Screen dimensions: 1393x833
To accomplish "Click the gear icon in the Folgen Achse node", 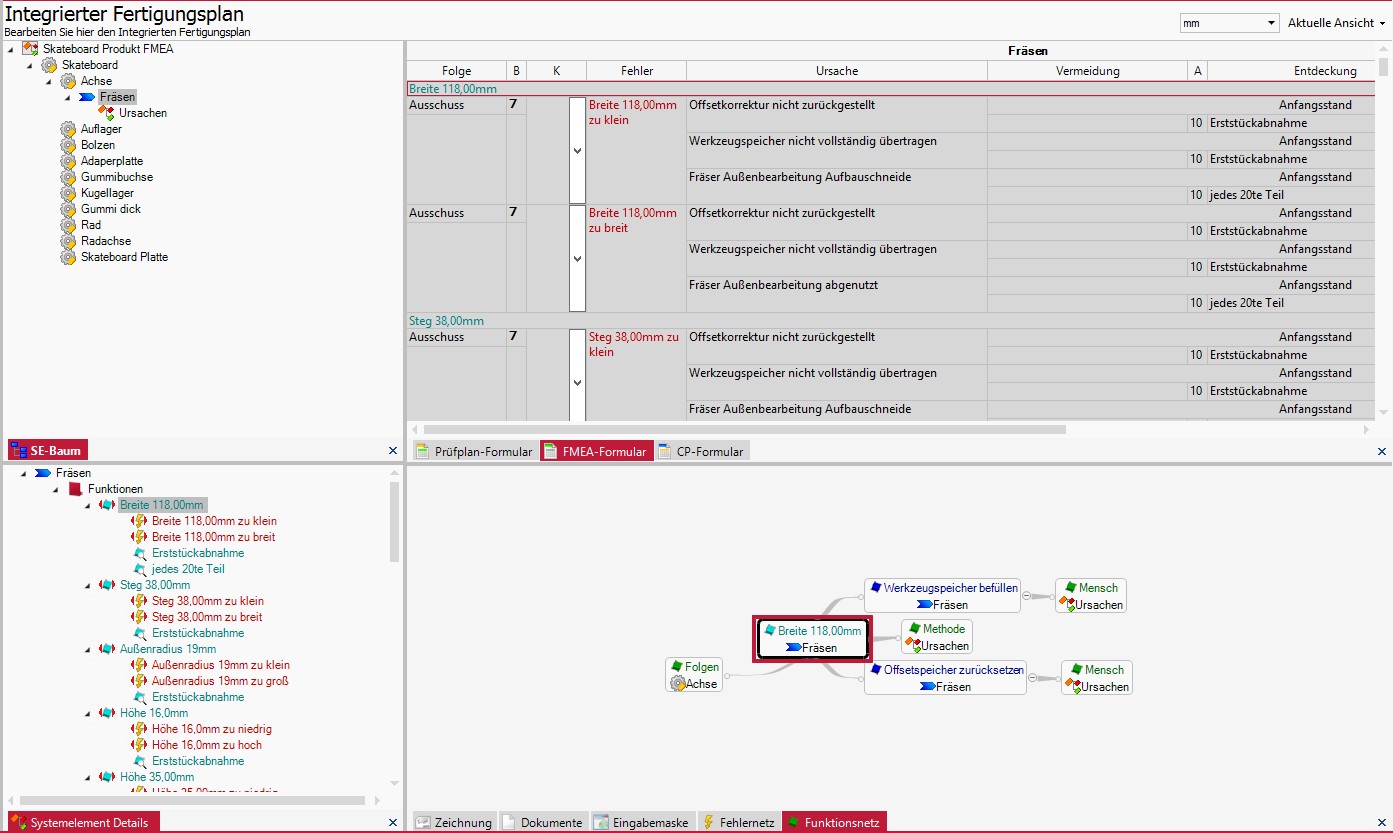I will pyautogui.click(x=678, y=684).
